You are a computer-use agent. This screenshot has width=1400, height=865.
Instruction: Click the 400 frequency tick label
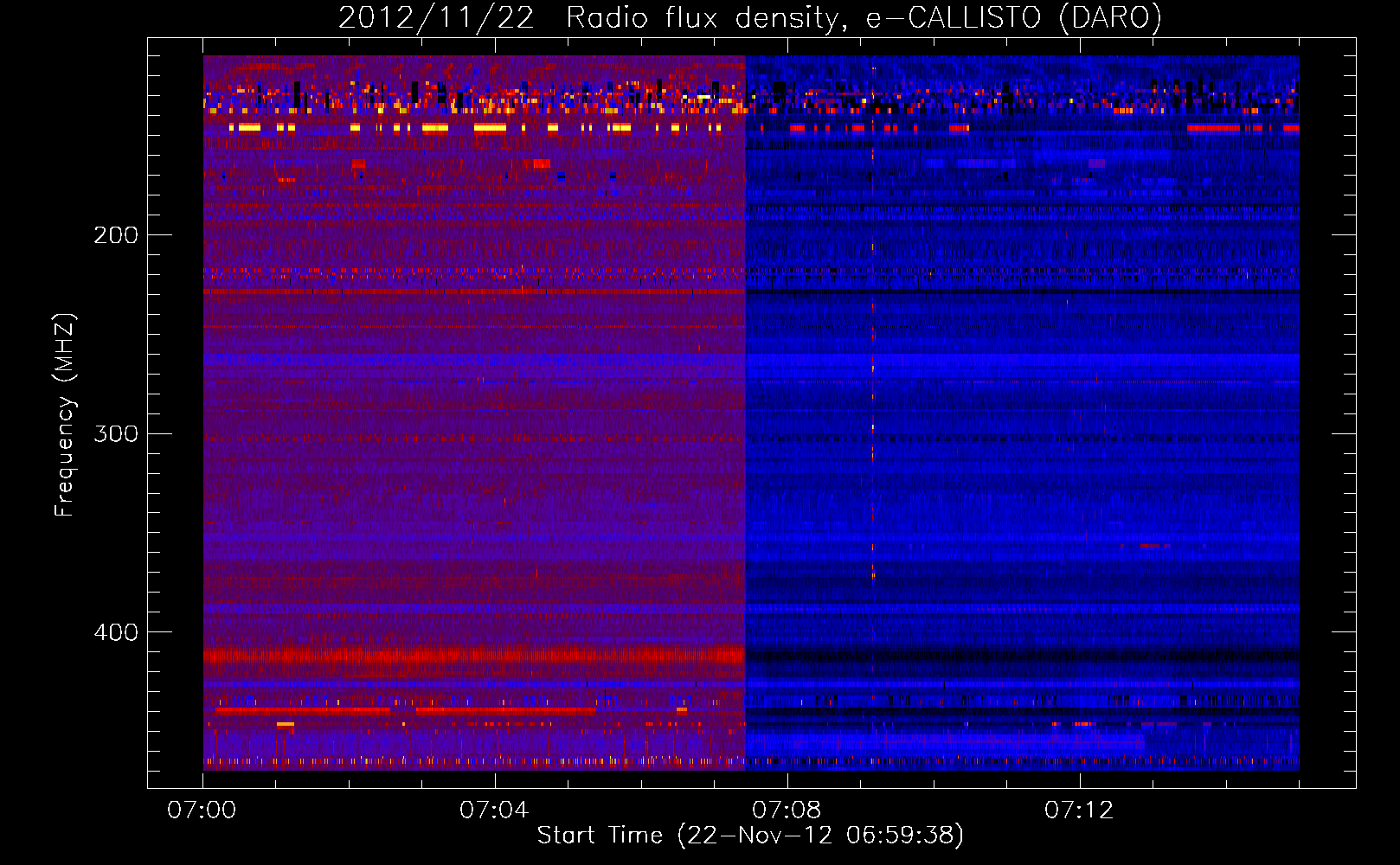click(116, 632)
